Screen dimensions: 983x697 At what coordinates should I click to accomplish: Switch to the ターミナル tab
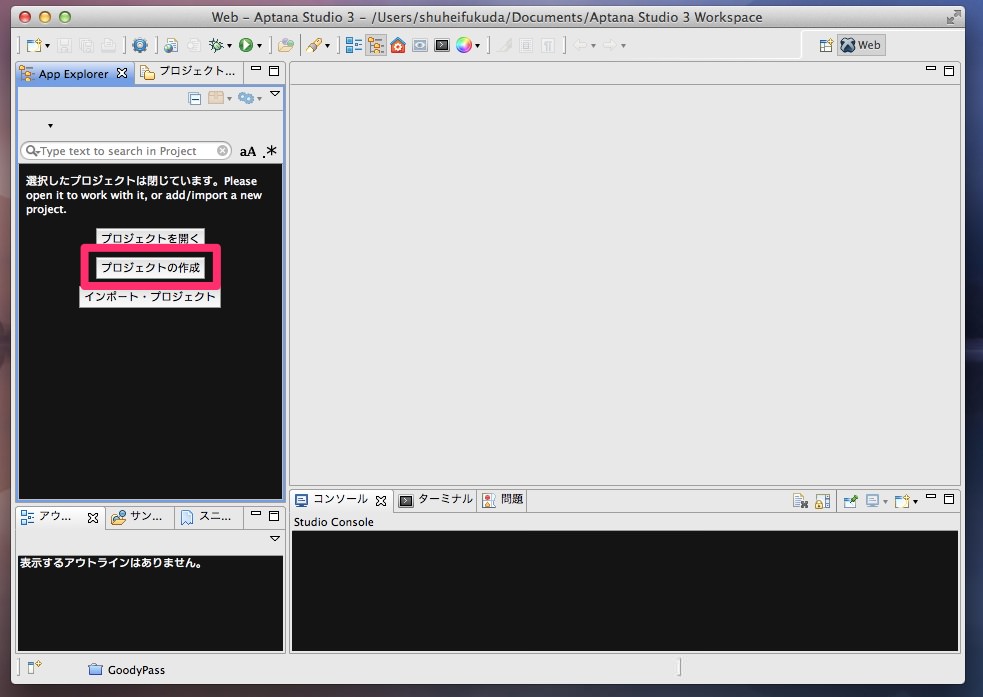click(436, 500)
